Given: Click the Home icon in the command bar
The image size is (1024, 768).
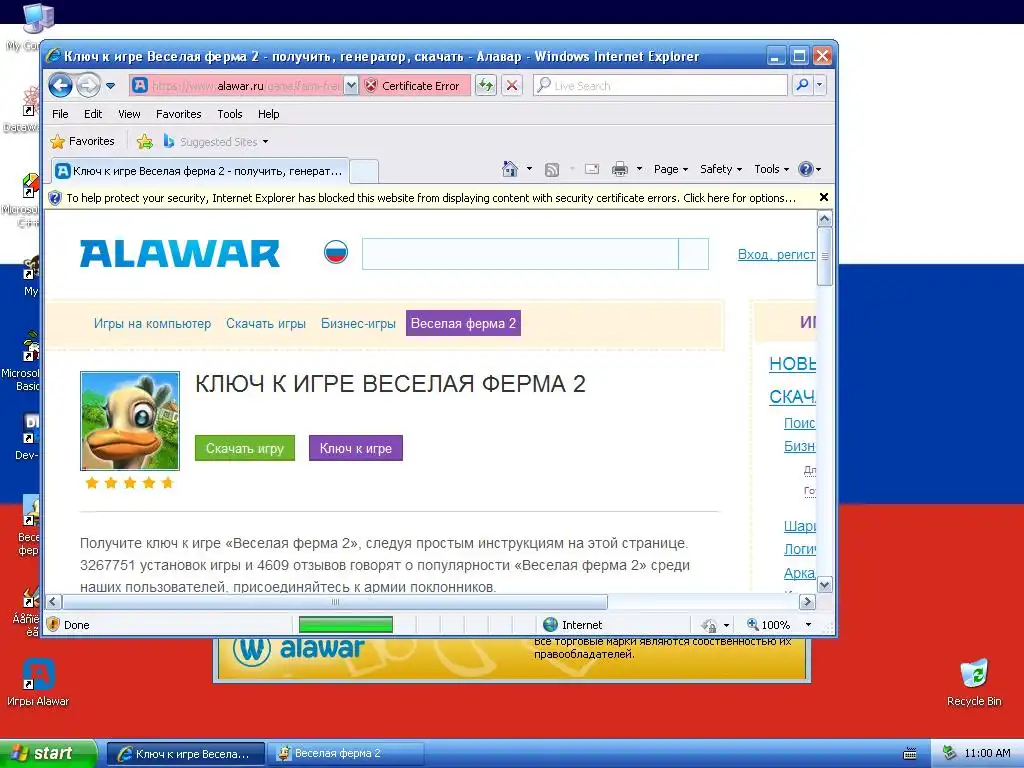Looking at the screenshot, I should click(x=510, y=169).
